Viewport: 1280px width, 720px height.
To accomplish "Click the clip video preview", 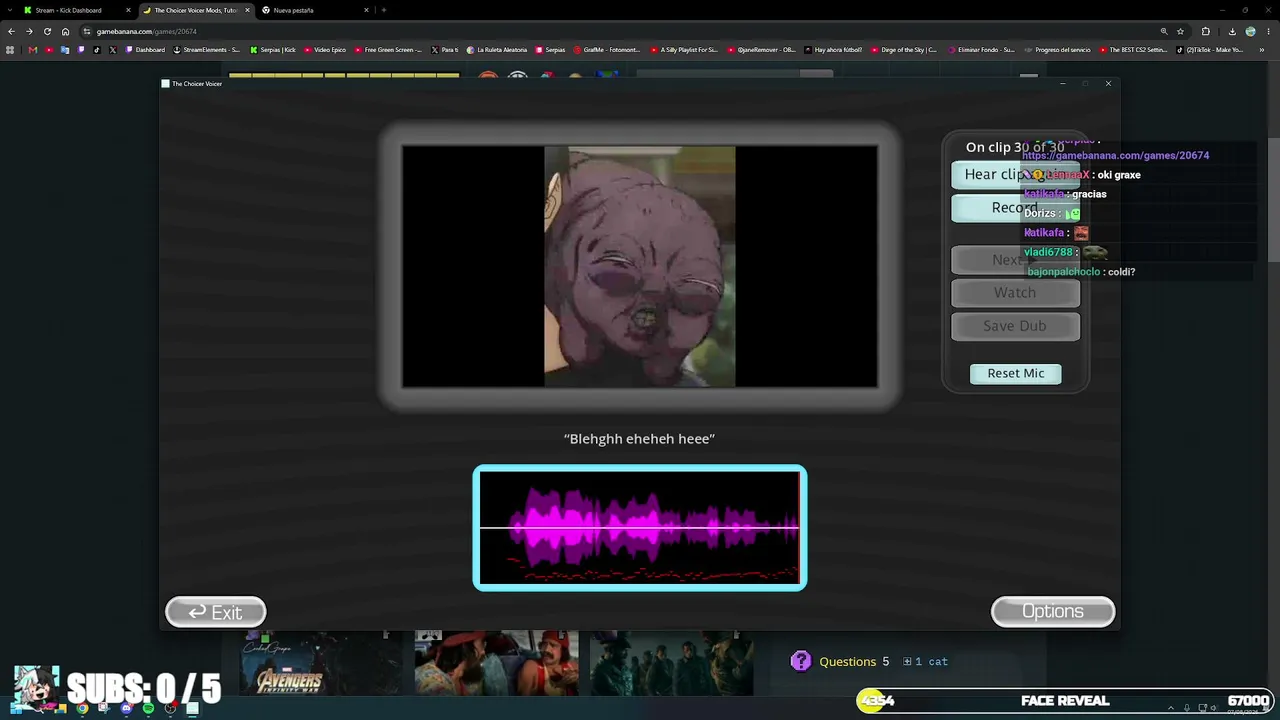I will tap(640, 266).
